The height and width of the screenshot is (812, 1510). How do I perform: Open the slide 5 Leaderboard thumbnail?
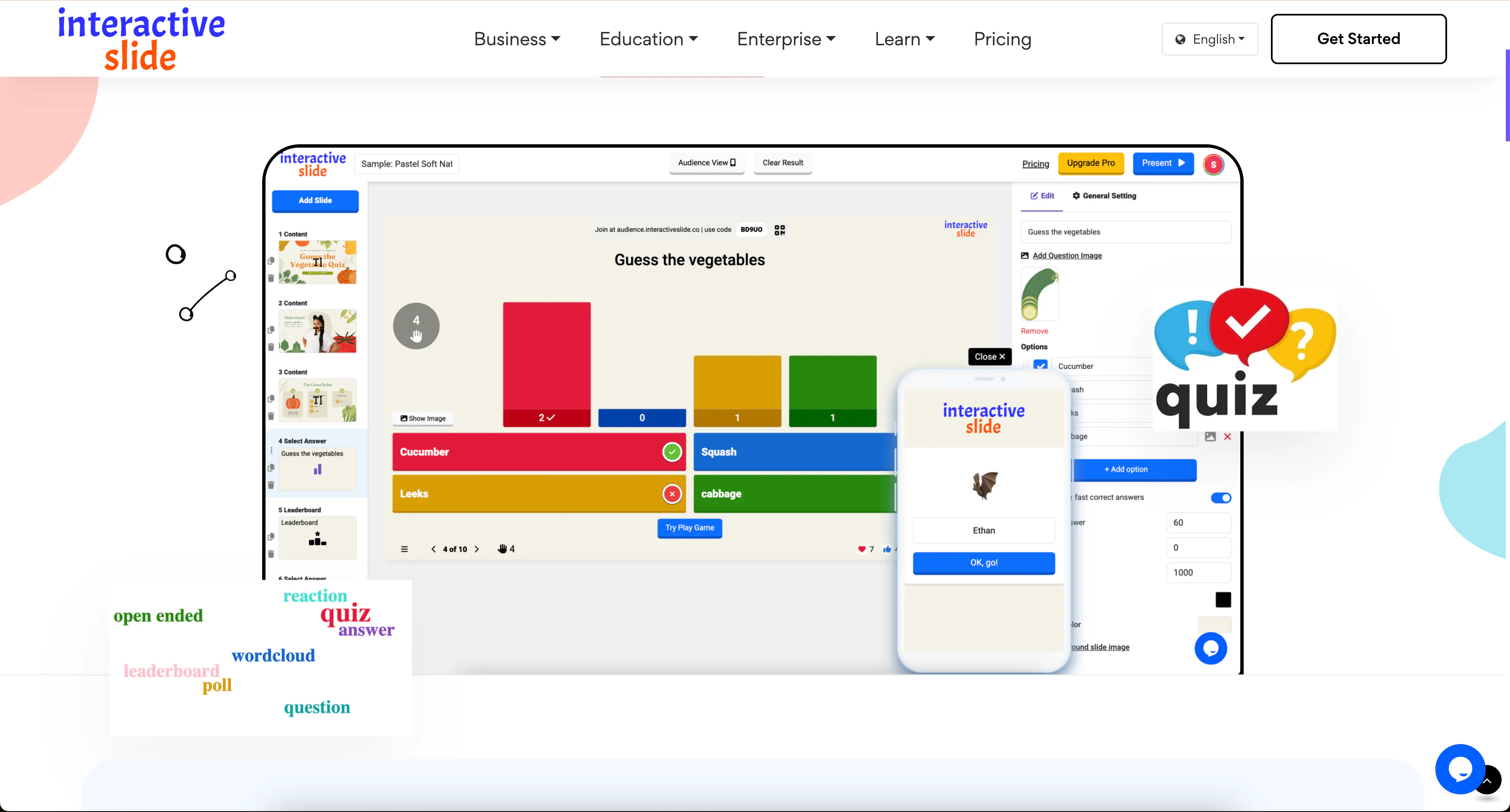pos(318,538)
